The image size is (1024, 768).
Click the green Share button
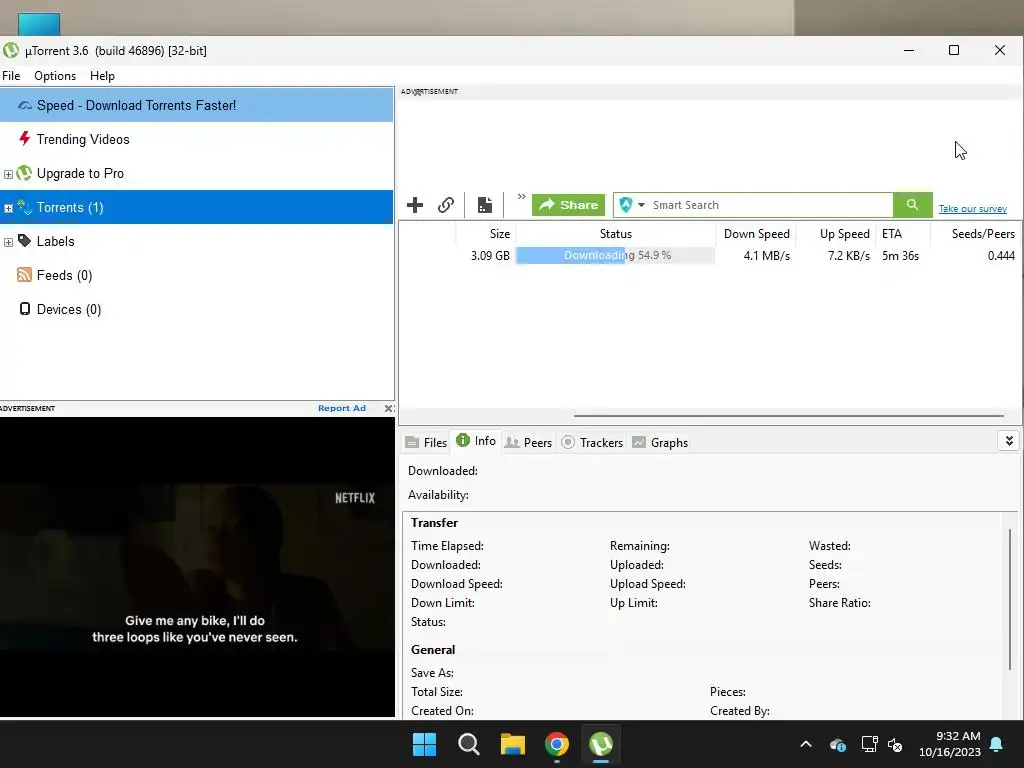click(x=568, y=205)
